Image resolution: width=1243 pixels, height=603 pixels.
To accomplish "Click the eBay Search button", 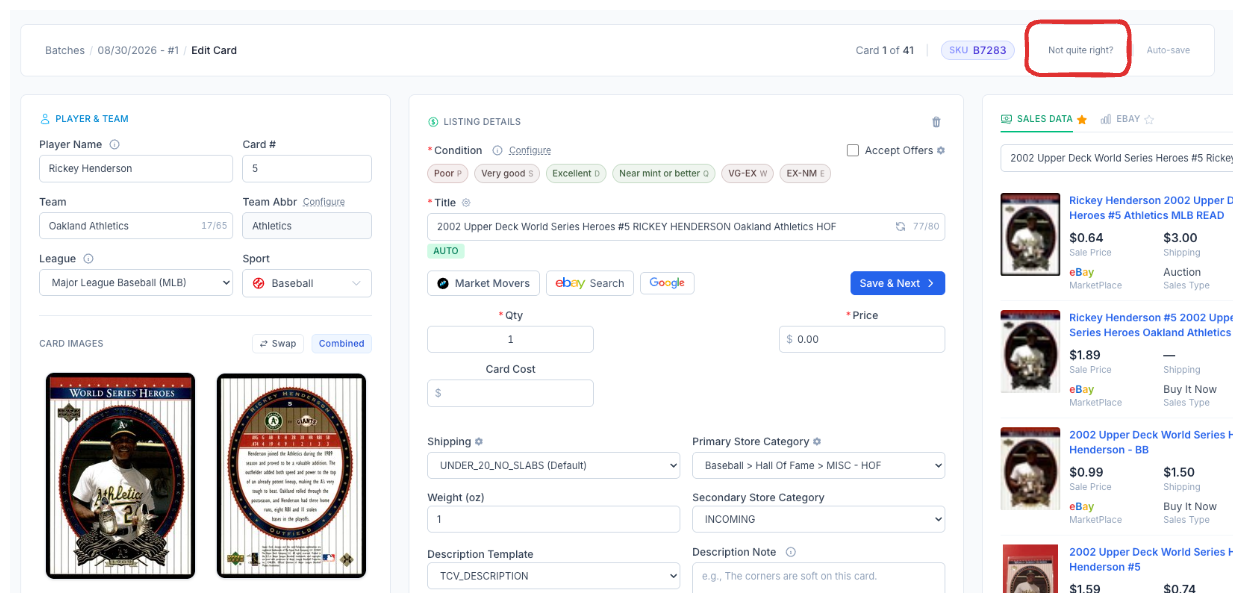I will pos(590,283).
